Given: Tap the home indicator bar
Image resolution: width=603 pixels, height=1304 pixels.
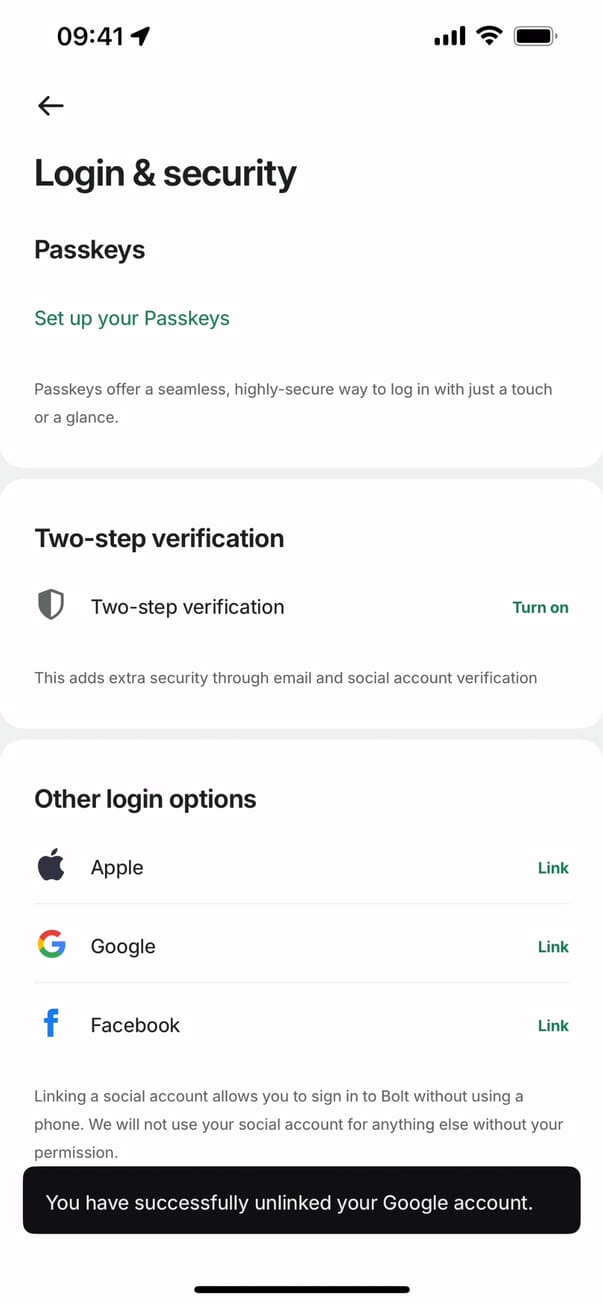Looking at the screenshot, I should pyautogui.click(x=301, y=1290).
